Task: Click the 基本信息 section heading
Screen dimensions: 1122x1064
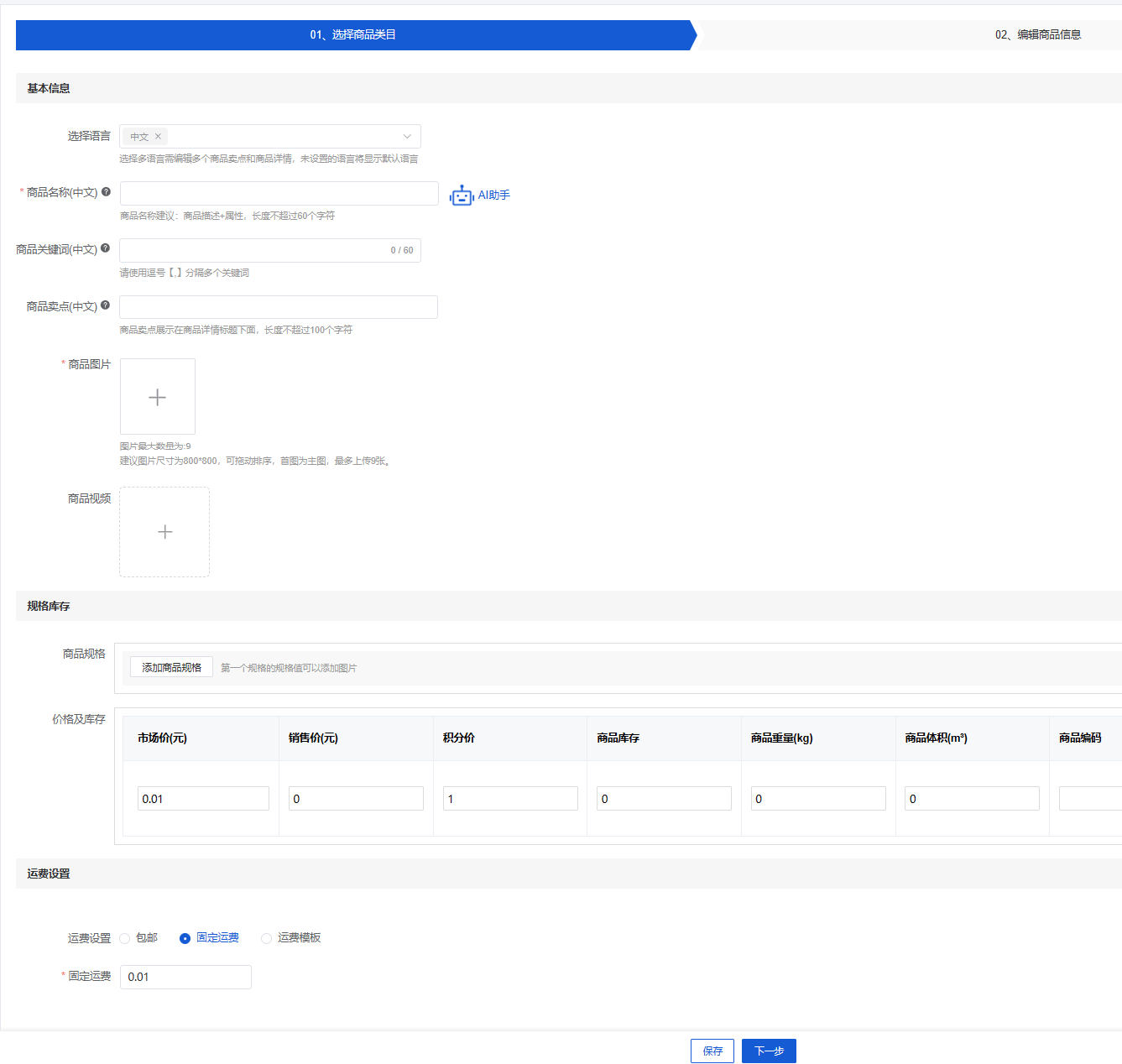Action: click(49, 88)
